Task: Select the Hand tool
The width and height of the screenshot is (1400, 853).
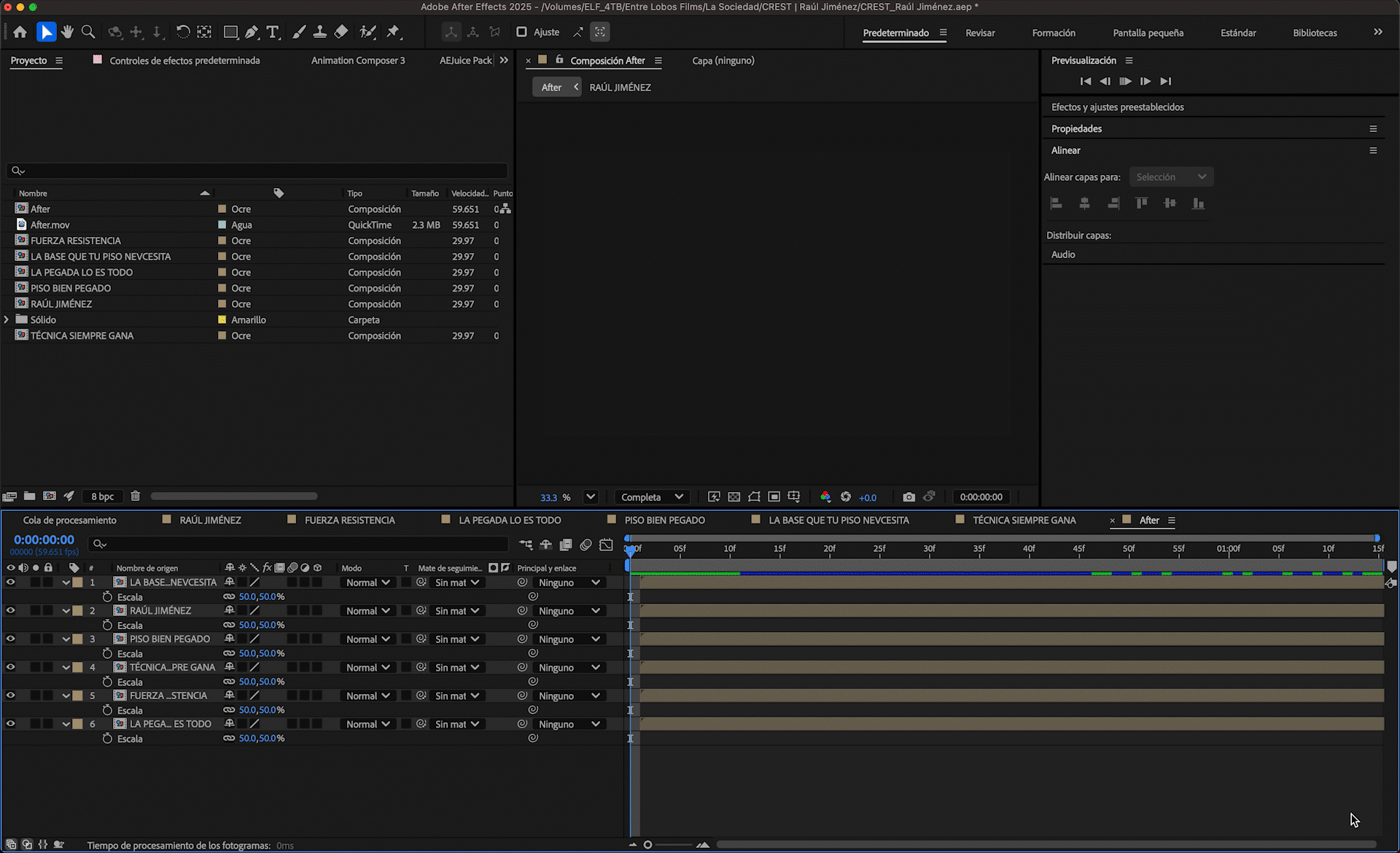Action: click(67, 32)
